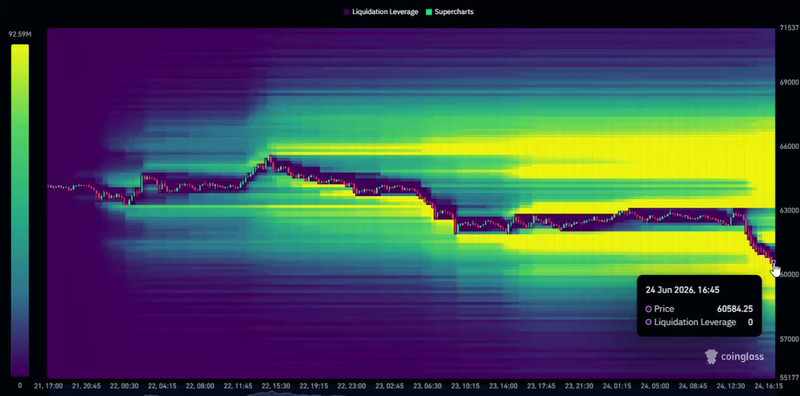This screenshot has height=396, width=800.
Task: Click the 23, 14:00 time axis label
Action: (503, 386)
